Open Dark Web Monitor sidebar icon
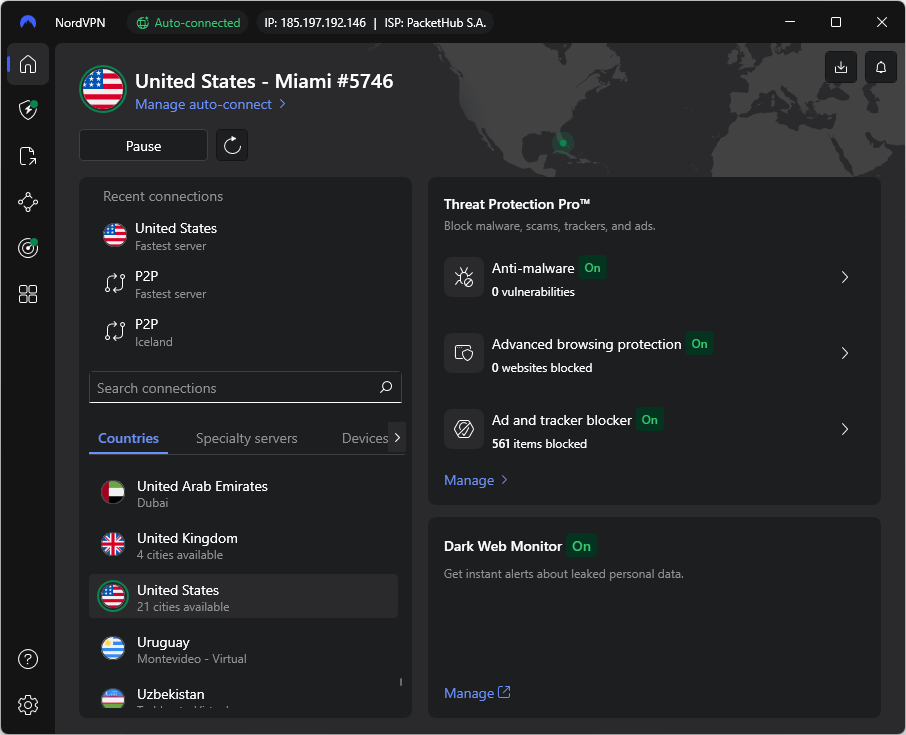Viewport: 906px width, 735px height. (27, 248)
